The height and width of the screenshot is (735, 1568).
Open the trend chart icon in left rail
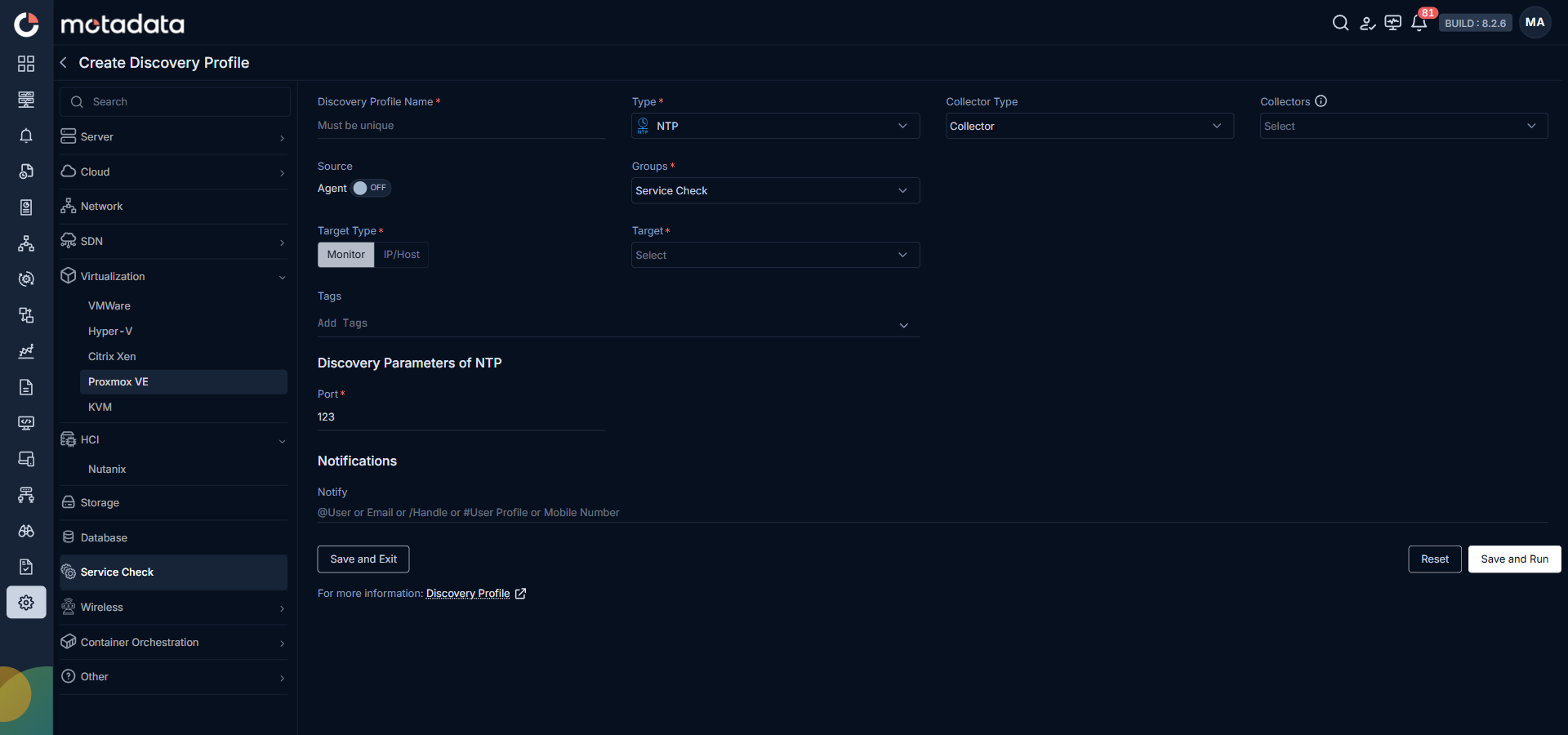coord(26,351)
